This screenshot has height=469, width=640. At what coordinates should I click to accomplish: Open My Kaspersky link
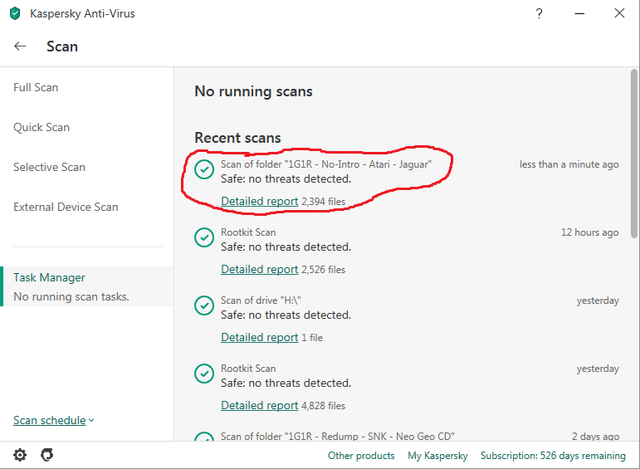tap(438, 456)
